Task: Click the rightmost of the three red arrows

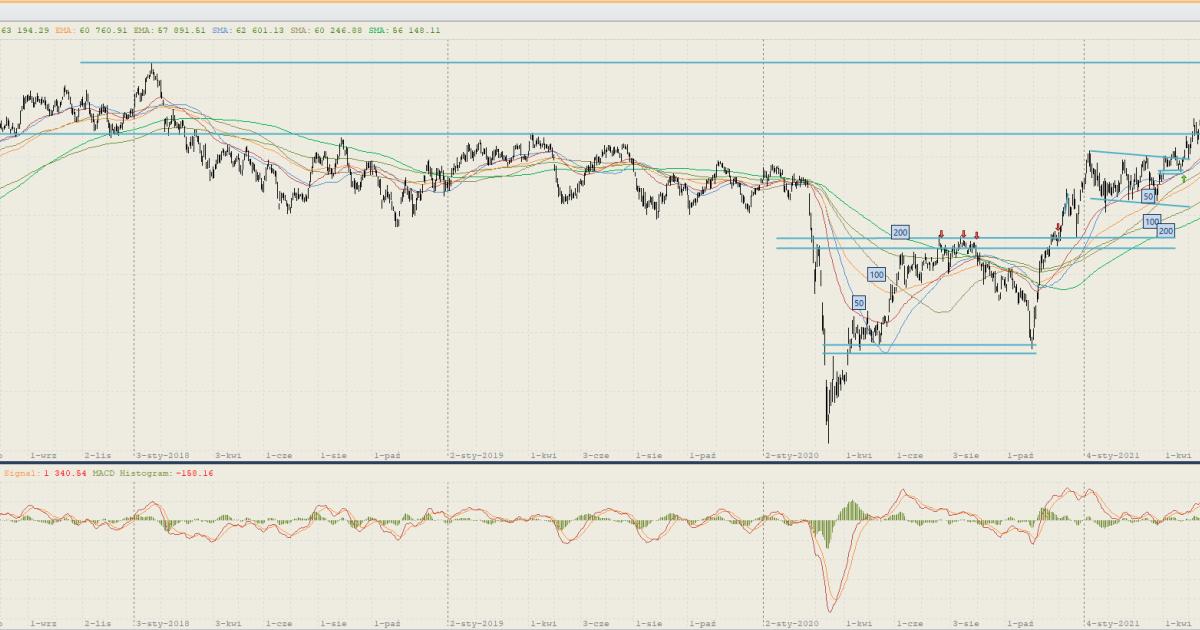Action: [x=977, y=236]
